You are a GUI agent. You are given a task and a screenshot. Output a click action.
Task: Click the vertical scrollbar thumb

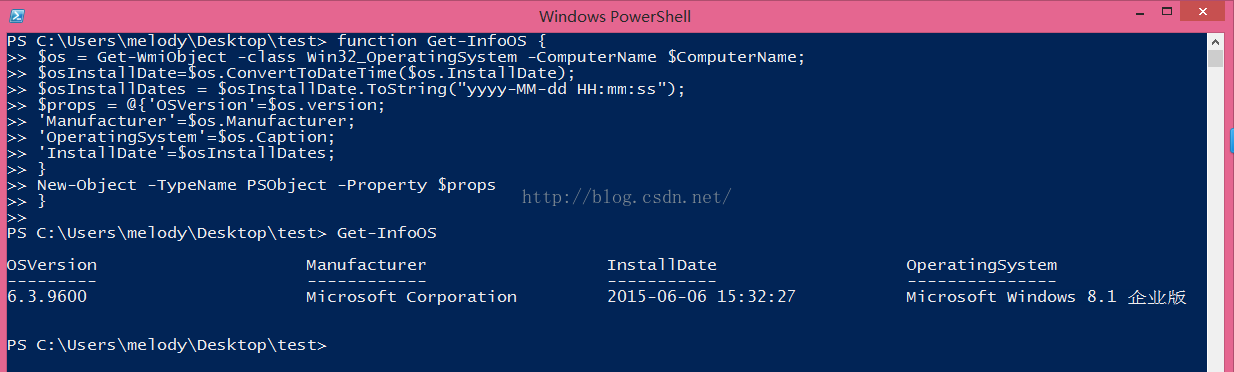click(x=1216, y=59)
